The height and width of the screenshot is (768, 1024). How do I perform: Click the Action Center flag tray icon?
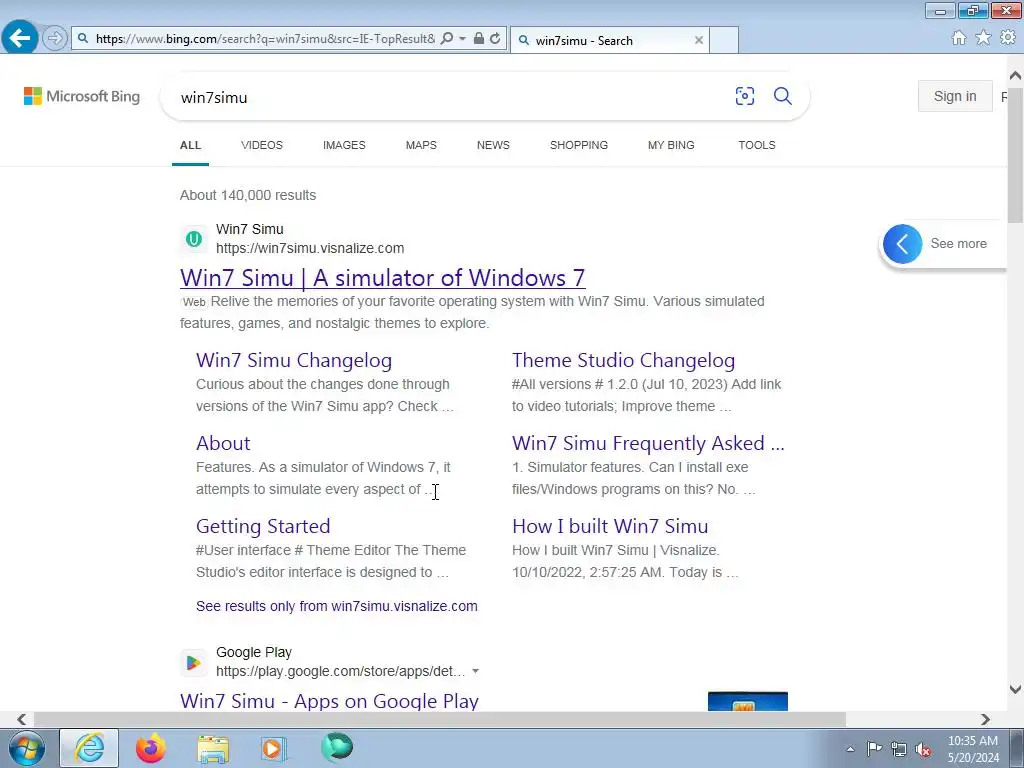pos(874,748)
